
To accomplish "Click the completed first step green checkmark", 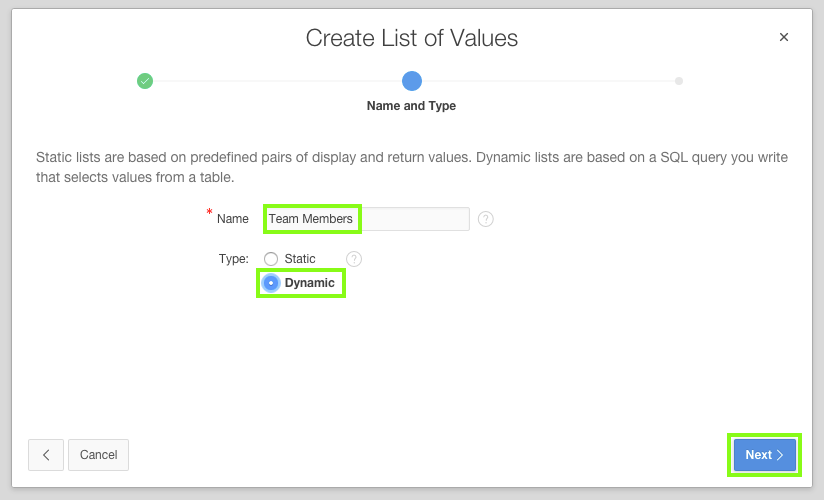I will pyautogui.click(x=145, y=81).
